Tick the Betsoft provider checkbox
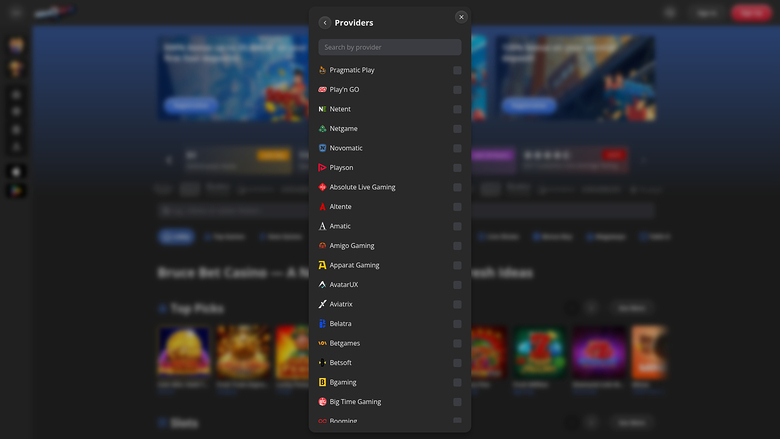The image size is (780, 439). click(457, 363)
